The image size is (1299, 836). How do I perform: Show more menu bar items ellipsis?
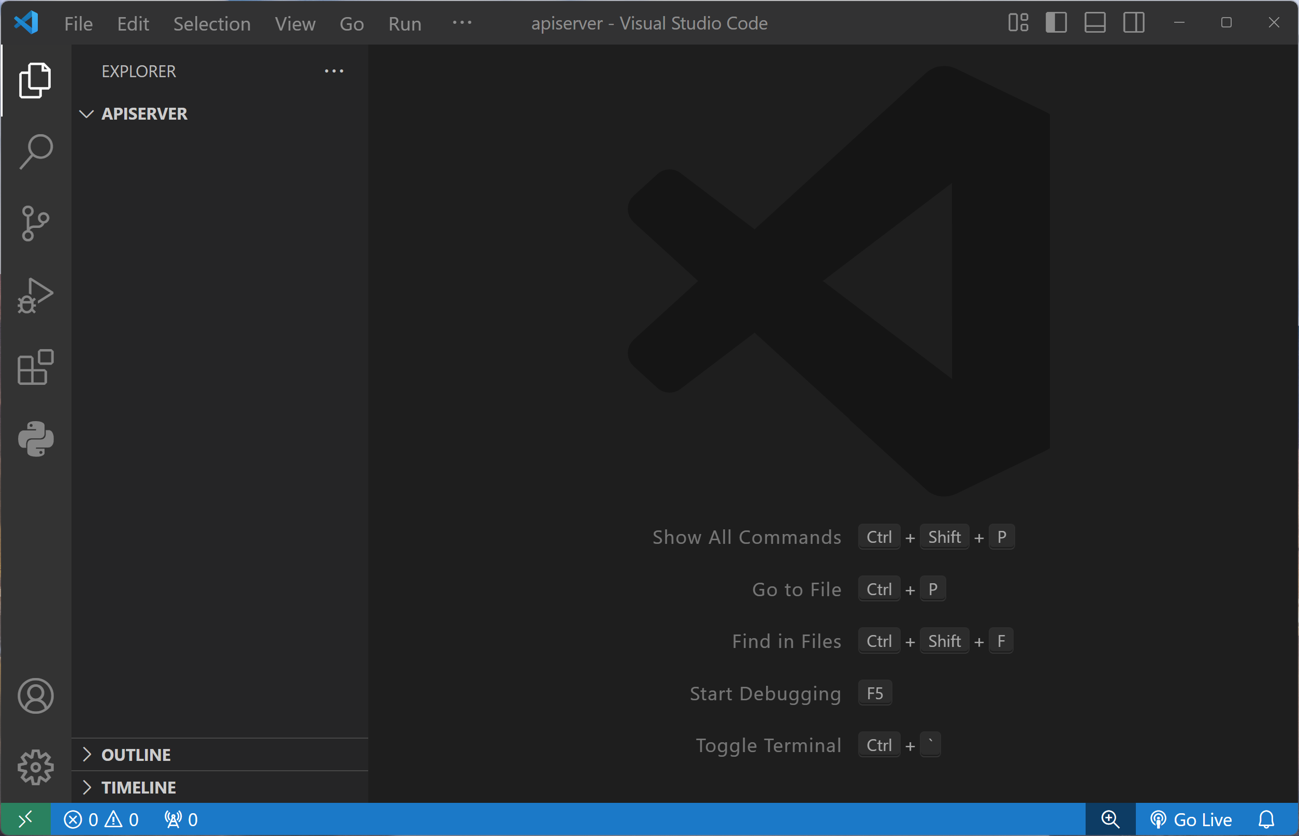462,22
